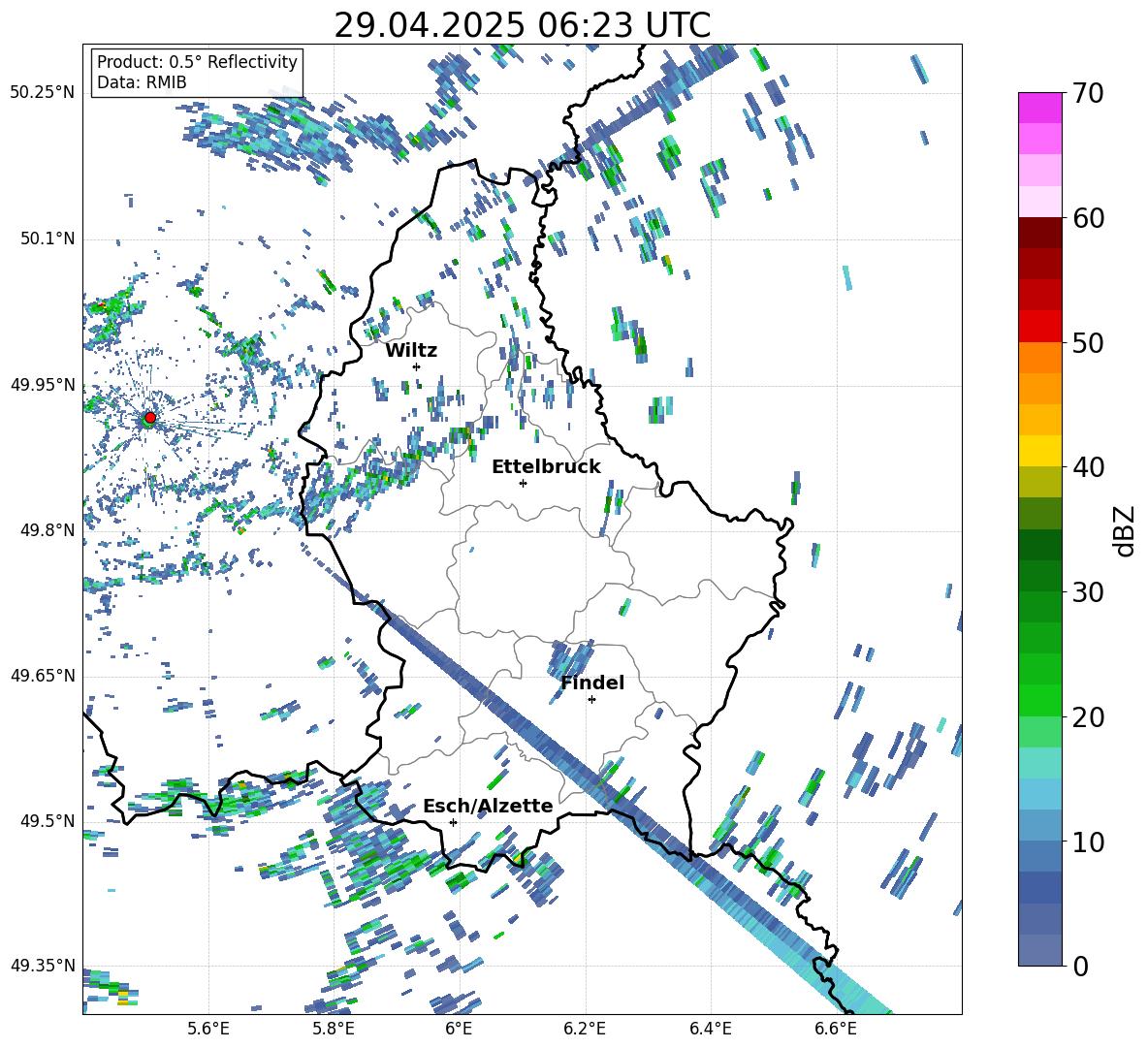The width and height of the screenshot is (1148, 1048).
Task: Click the Findel location label
Action: click(592, 683)
